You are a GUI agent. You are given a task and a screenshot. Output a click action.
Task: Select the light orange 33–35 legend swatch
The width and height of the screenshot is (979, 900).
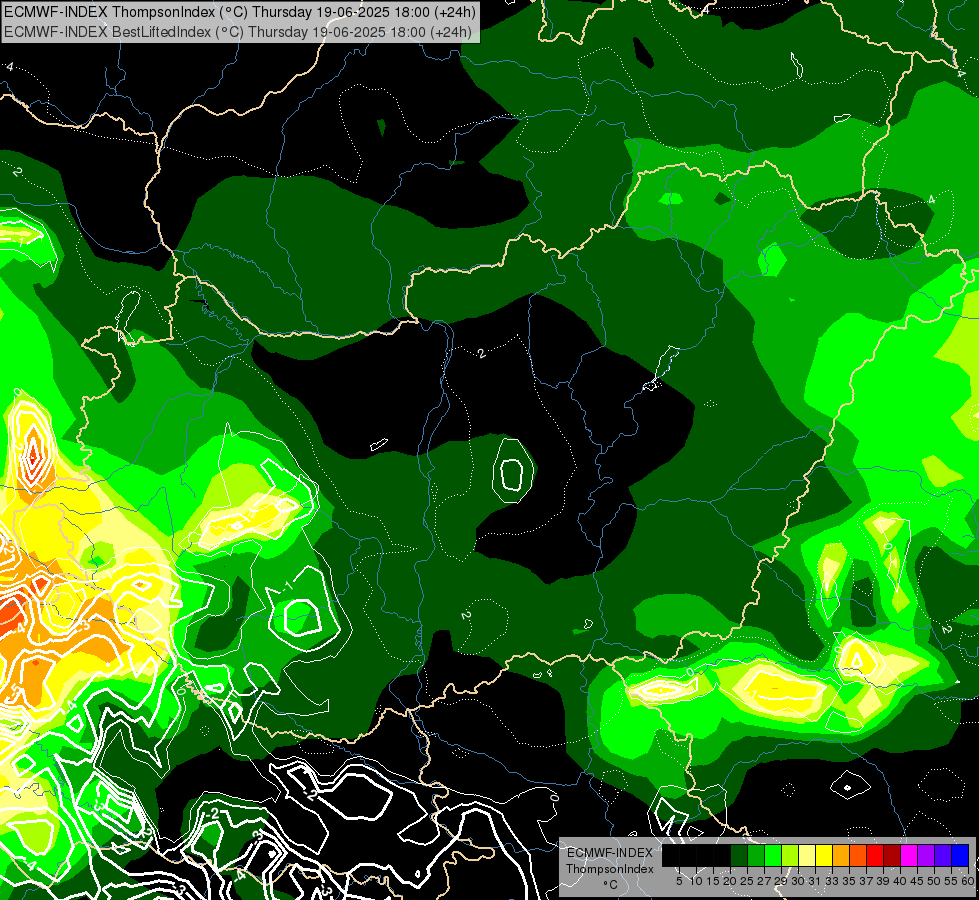[x=841, y=856]
